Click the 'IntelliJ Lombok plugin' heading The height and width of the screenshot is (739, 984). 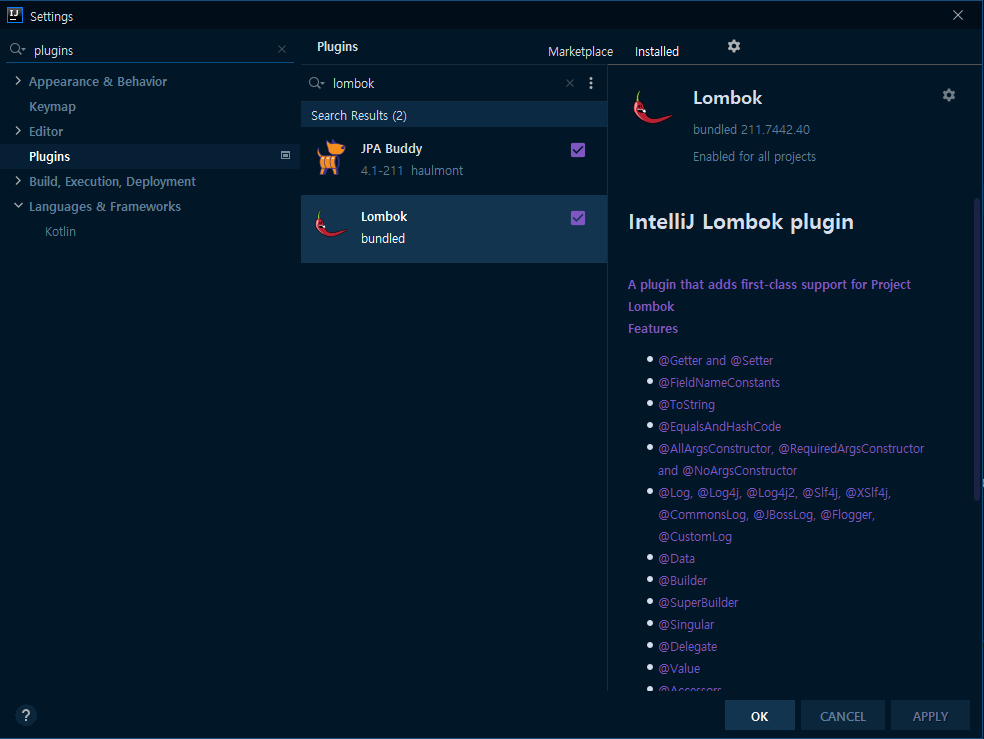click(741, 221)
